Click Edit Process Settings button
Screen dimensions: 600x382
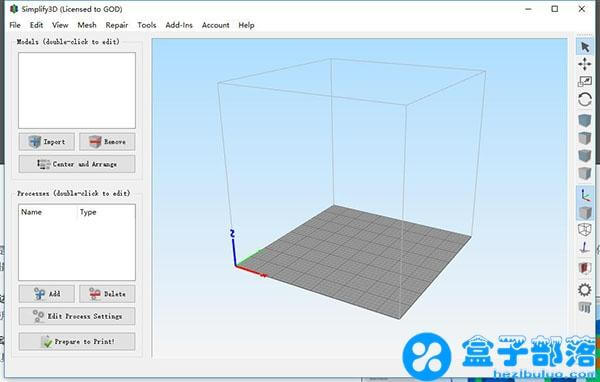coord(77,316)
